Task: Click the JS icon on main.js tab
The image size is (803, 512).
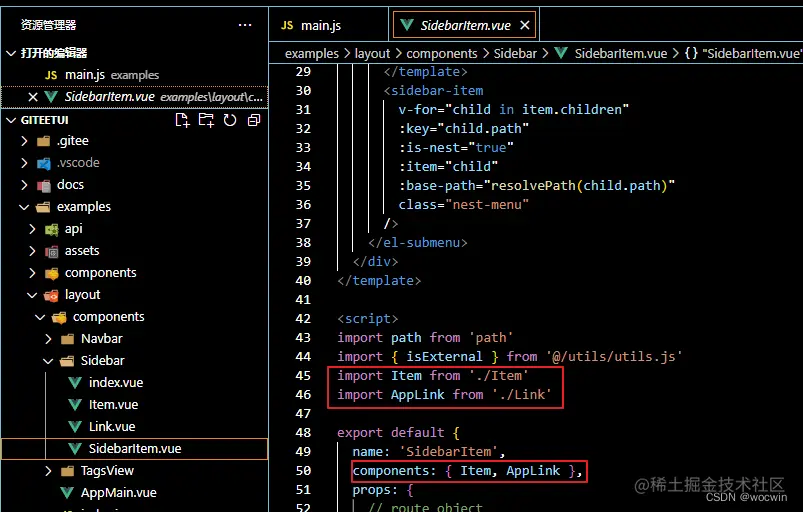Action: 287,25
